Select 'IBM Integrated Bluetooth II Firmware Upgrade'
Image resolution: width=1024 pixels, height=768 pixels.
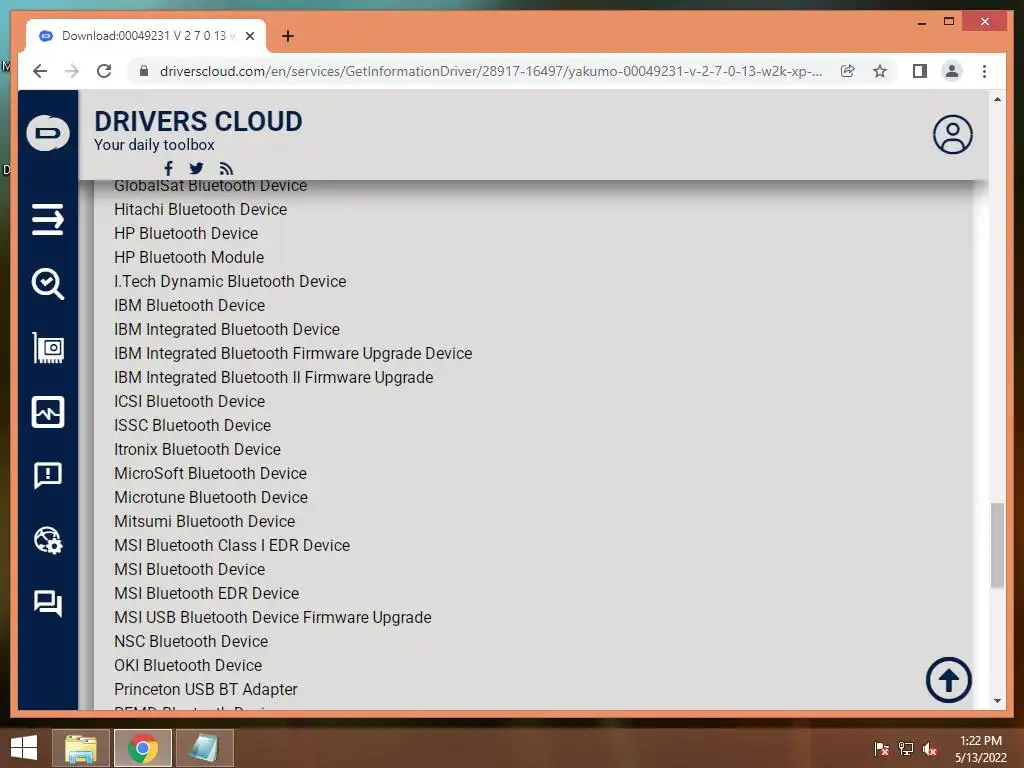(x=274, y=377)
